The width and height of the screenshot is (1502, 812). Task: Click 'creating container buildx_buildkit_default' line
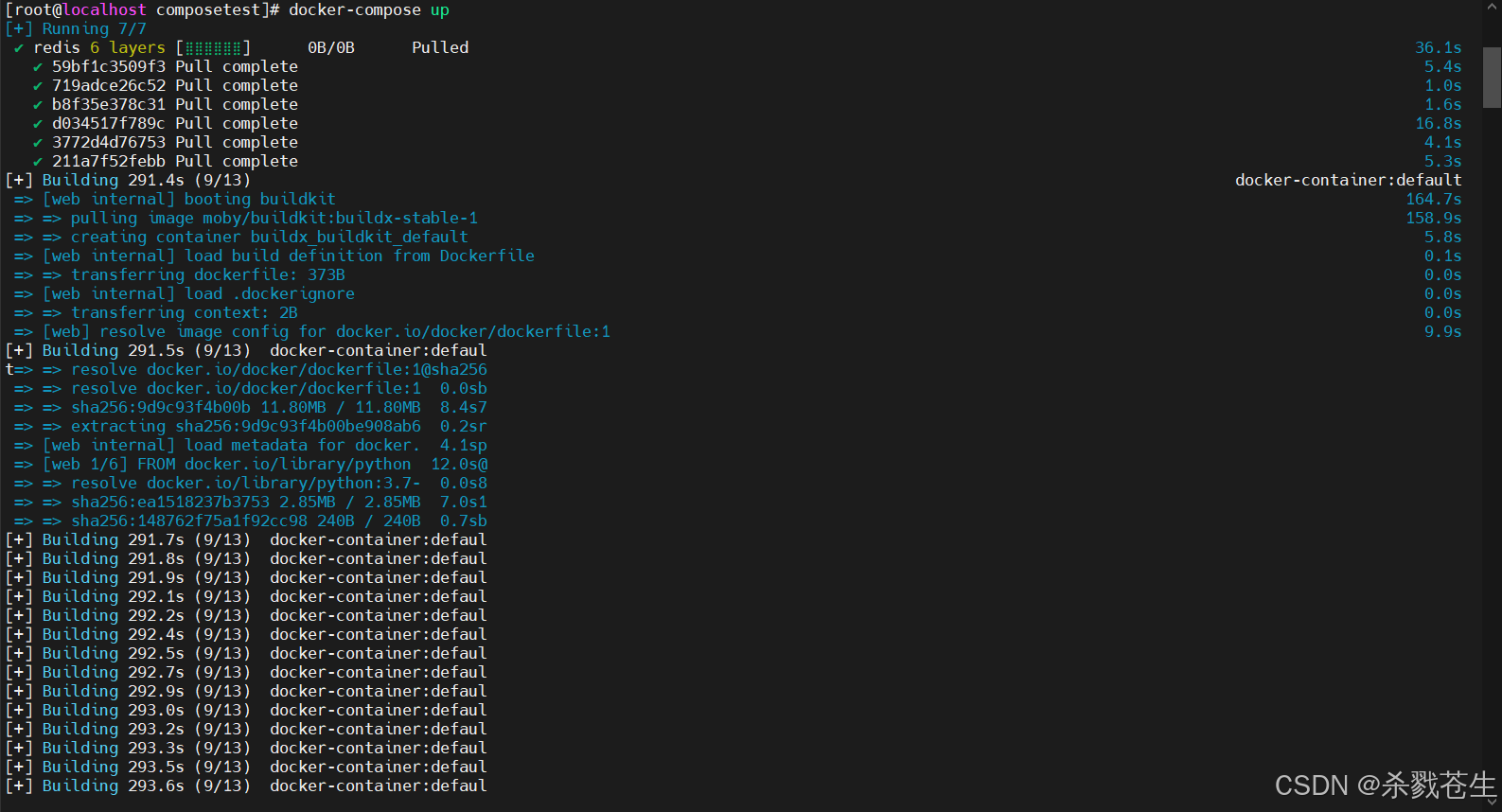(241, 237)
